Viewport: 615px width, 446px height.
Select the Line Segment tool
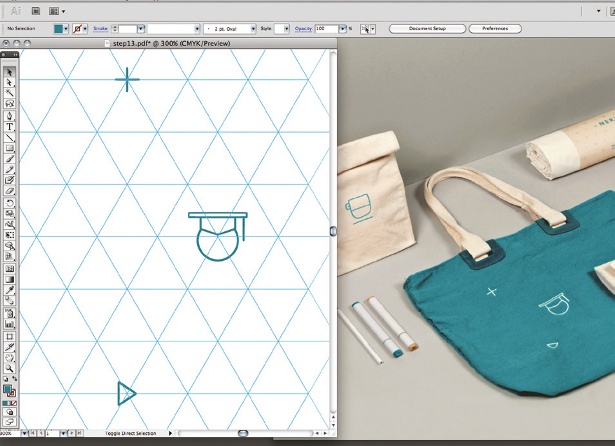click(9, 138)
